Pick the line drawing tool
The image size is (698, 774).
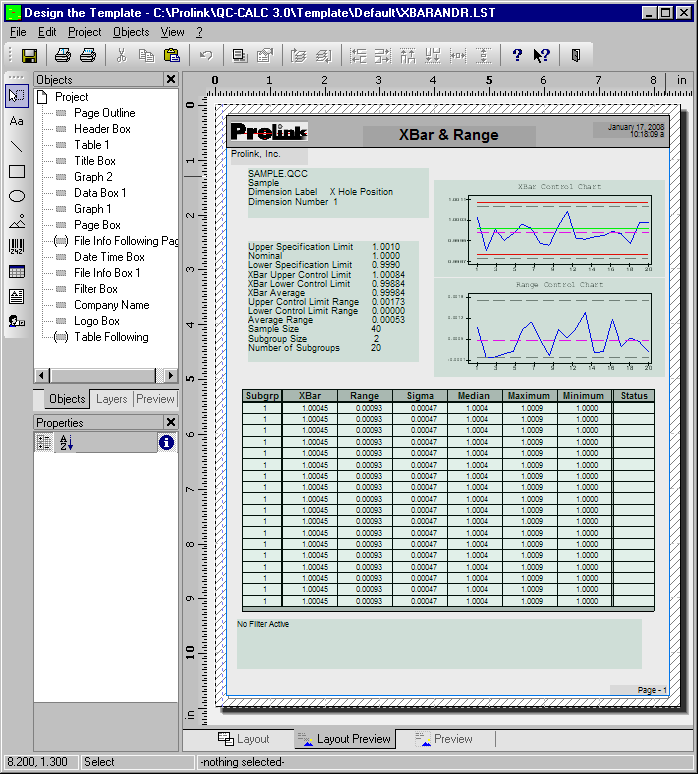(17, 146)
